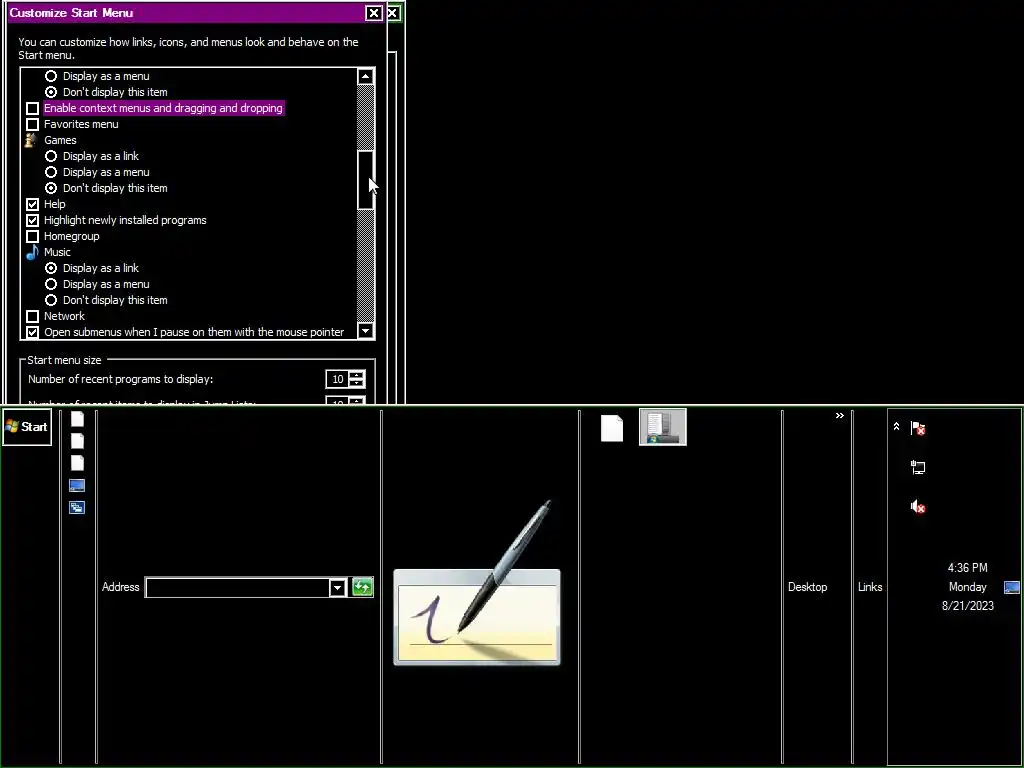This screenshot has width=1024, height=768.
Task: Open the network connection tray icon
Action: coord(918,467)
